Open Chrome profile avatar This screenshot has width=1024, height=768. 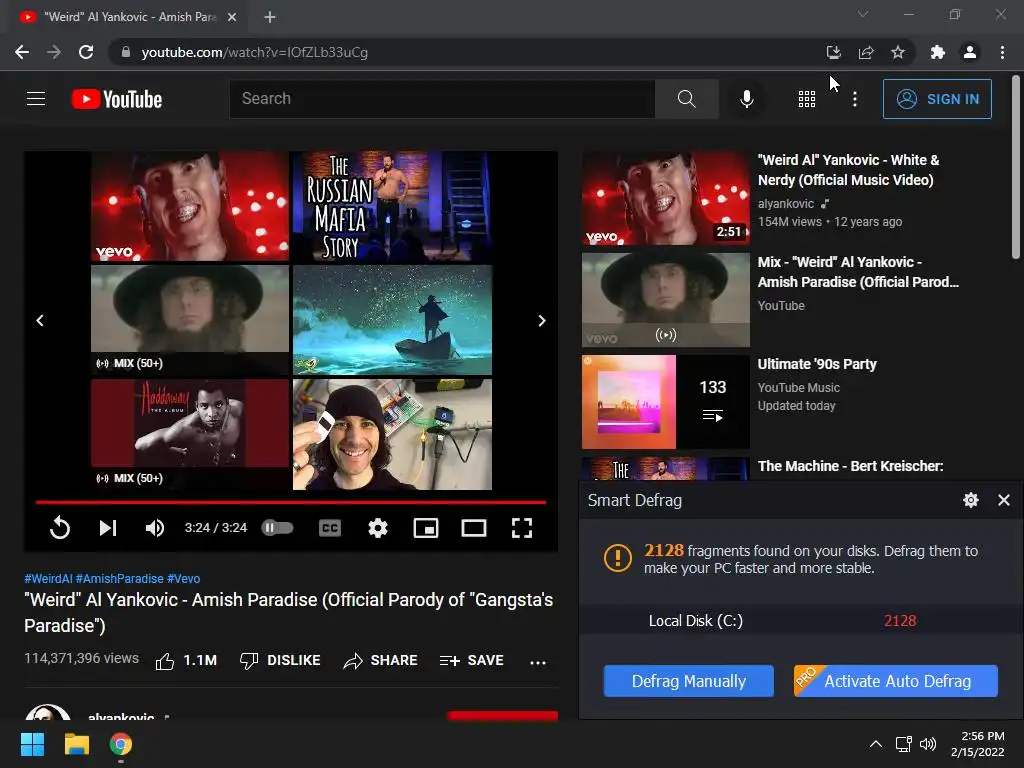970,52
